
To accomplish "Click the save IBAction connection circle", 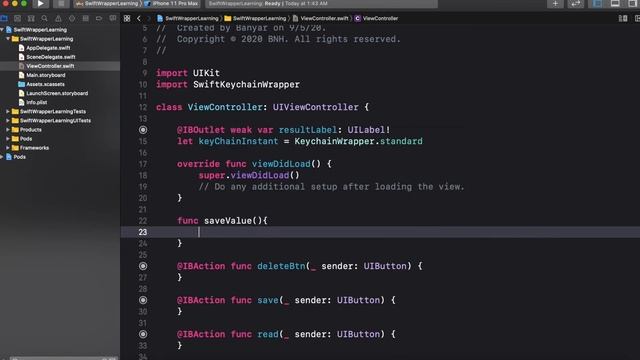I will 143,300.
